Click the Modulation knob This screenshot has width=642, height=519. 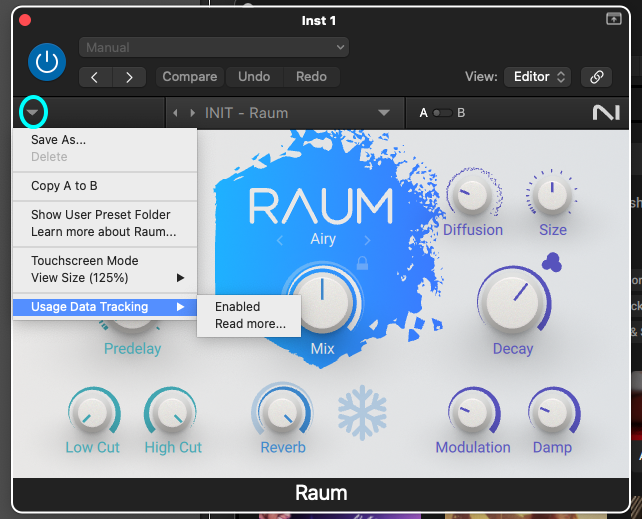(472, 413)
